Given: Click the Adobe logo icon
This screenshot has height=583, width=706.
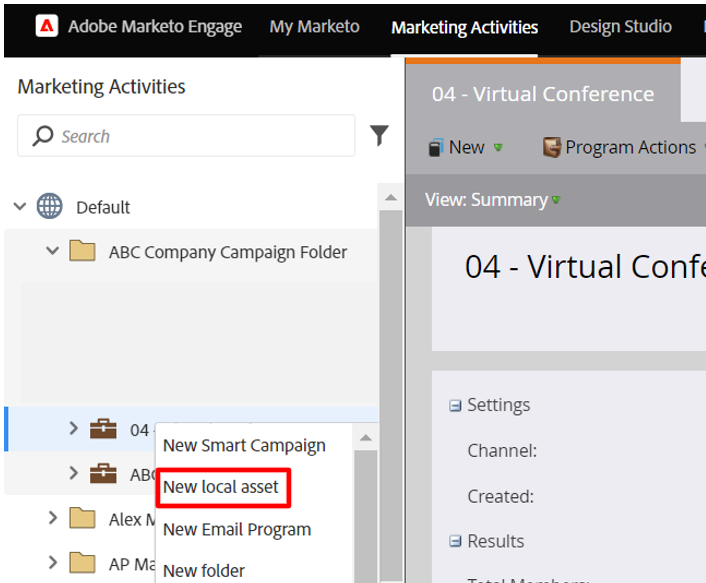Looking at the screenshot, I should 47,26.
